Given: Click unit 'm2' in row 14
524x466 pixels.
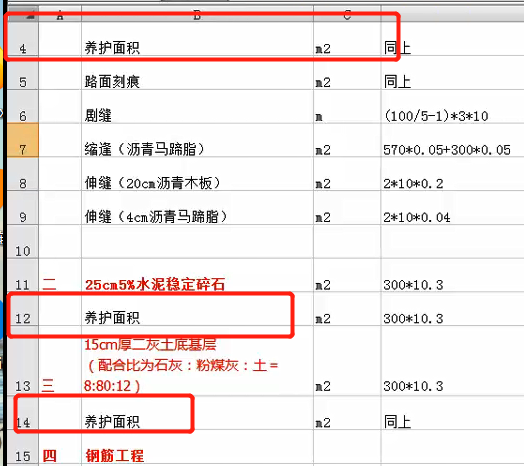Looking at the screenshot, I should point(323,423).
